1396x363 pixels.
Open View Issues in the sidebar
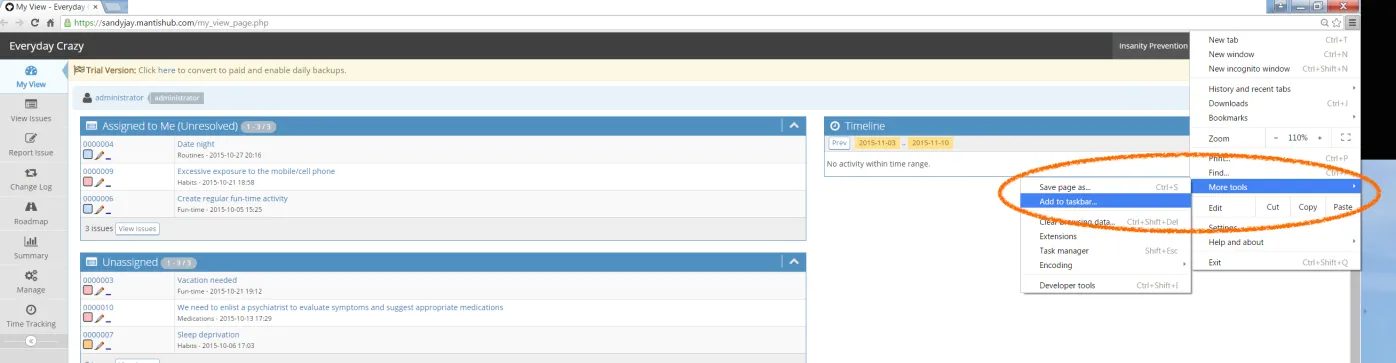point(31,111)
